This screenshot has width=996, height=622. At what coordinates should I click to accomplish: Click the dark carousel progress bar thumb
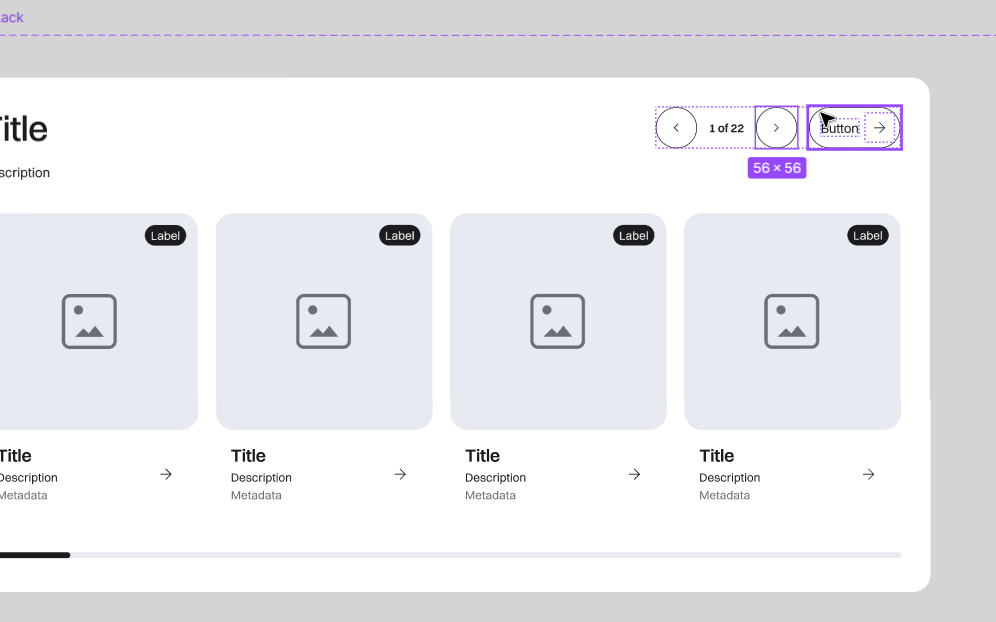coord(35,554)
